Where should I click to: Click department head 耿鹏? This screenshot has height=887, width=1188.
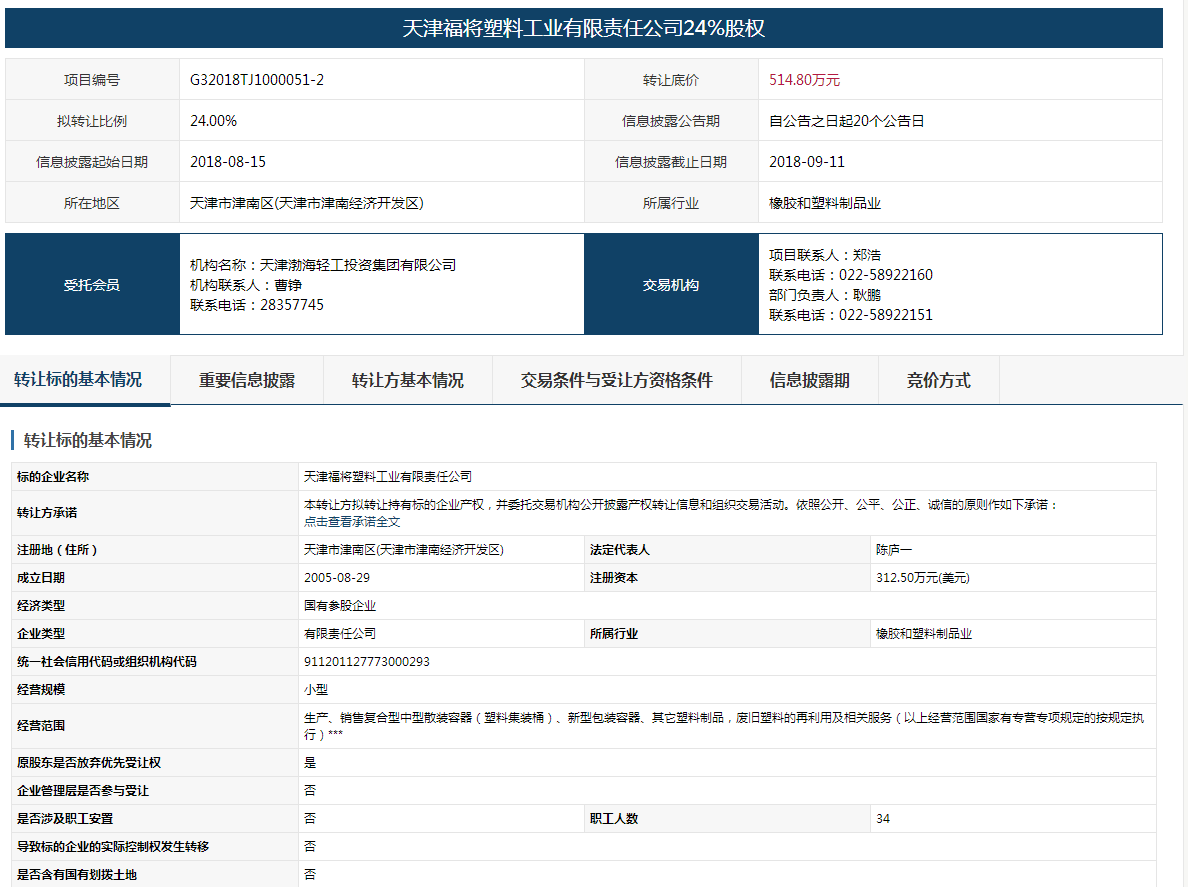point(867,295)
